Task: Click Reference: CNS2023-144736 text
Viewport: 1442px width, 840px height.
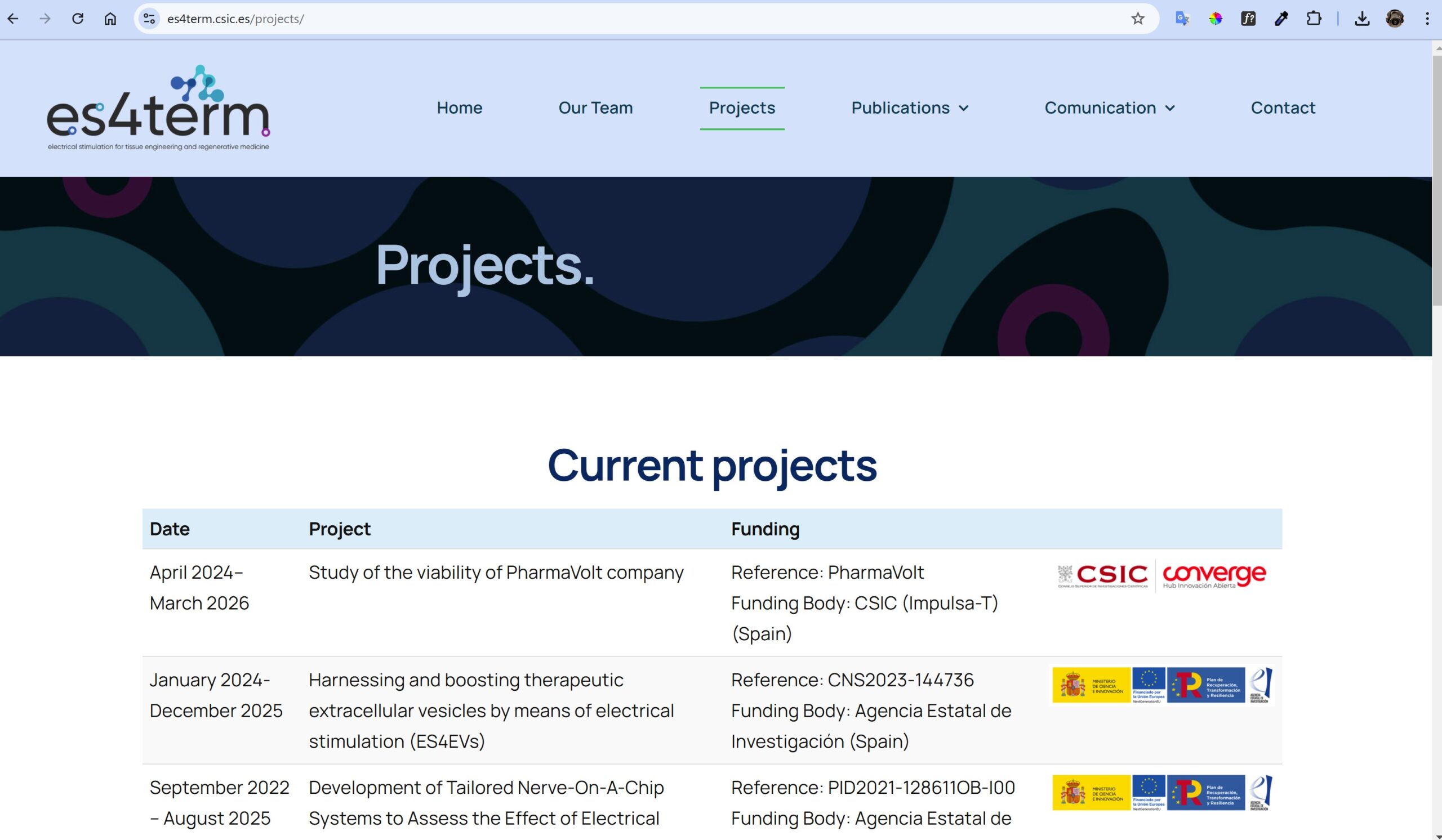Action: click(x=852, y=680)
